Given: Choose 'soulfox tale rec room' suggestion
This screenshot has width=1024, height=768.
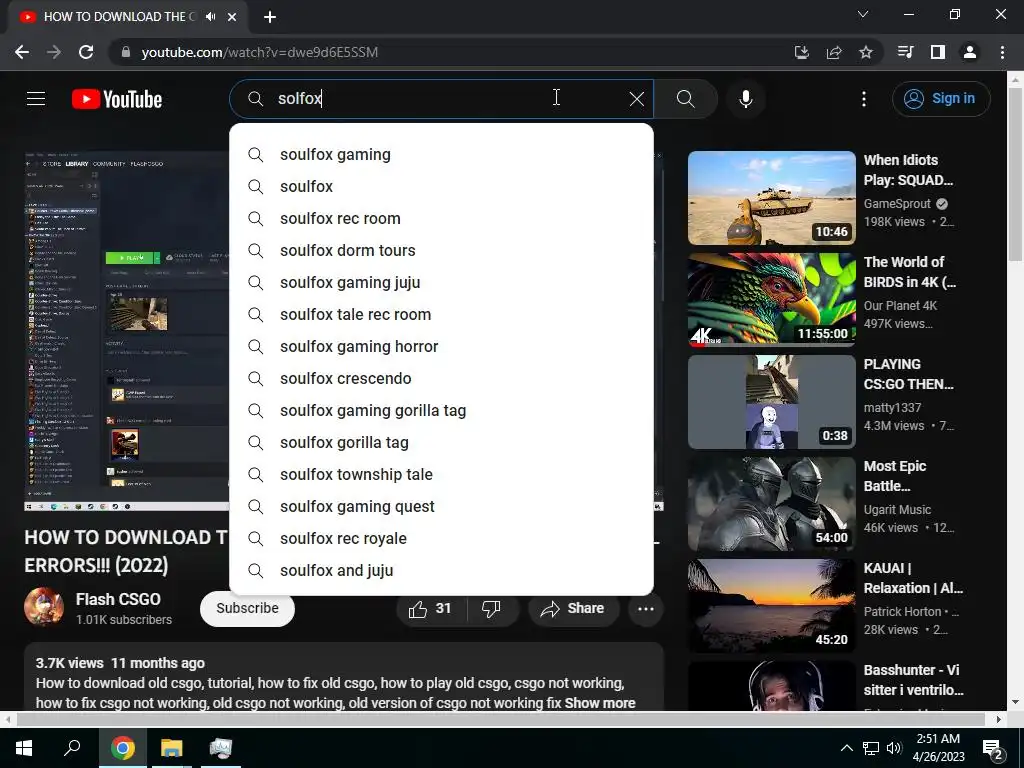Looking at the screenshot, I should pyautogui.click(x=441, y=315).
